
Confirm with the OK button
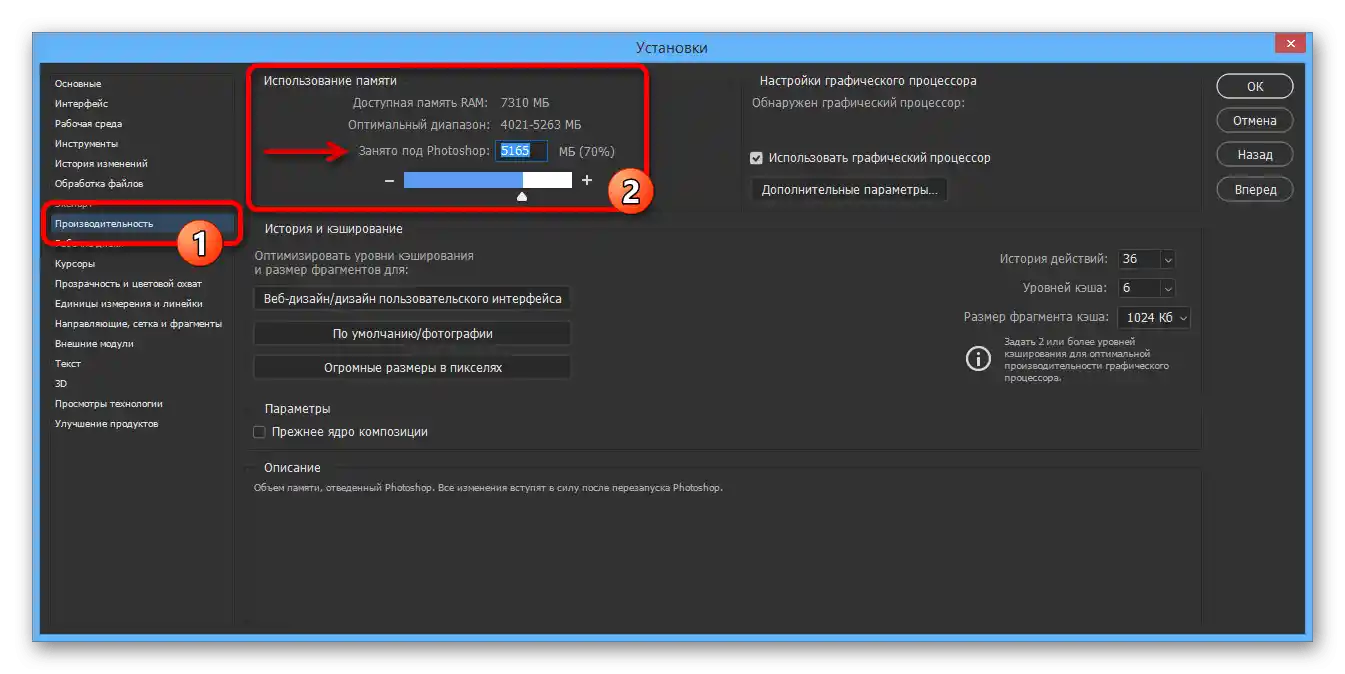tap(1255, 87)
